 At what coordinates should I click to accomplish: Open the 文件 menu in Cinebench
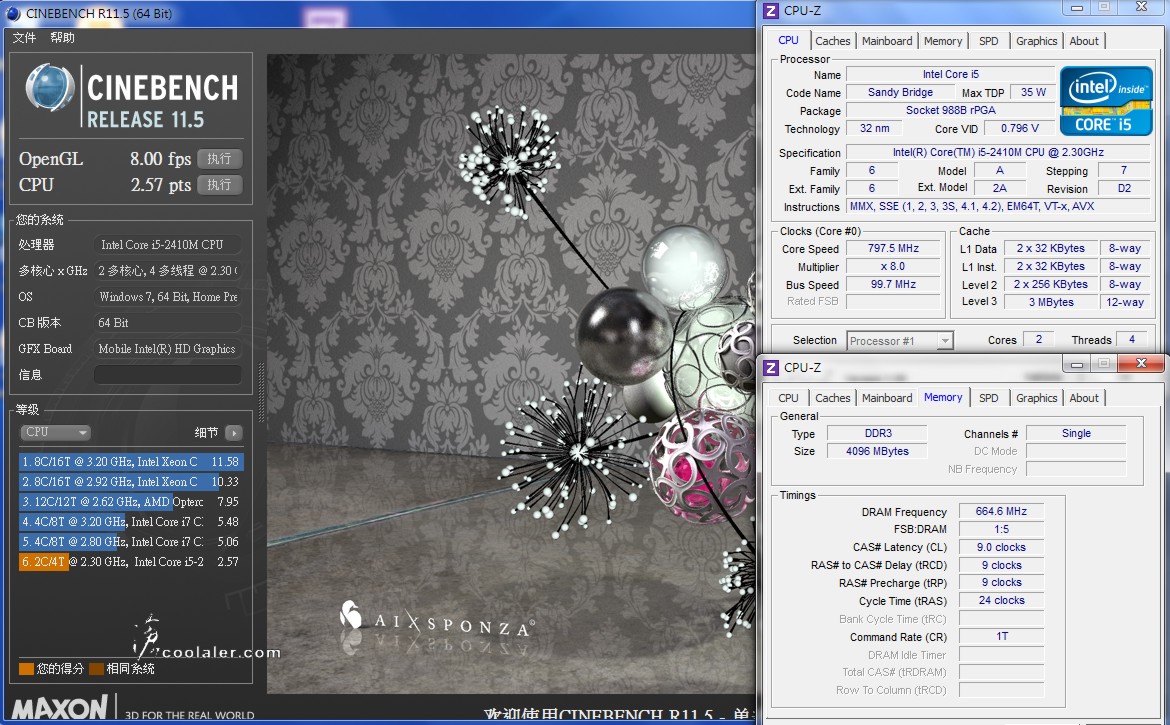[24, 37]
